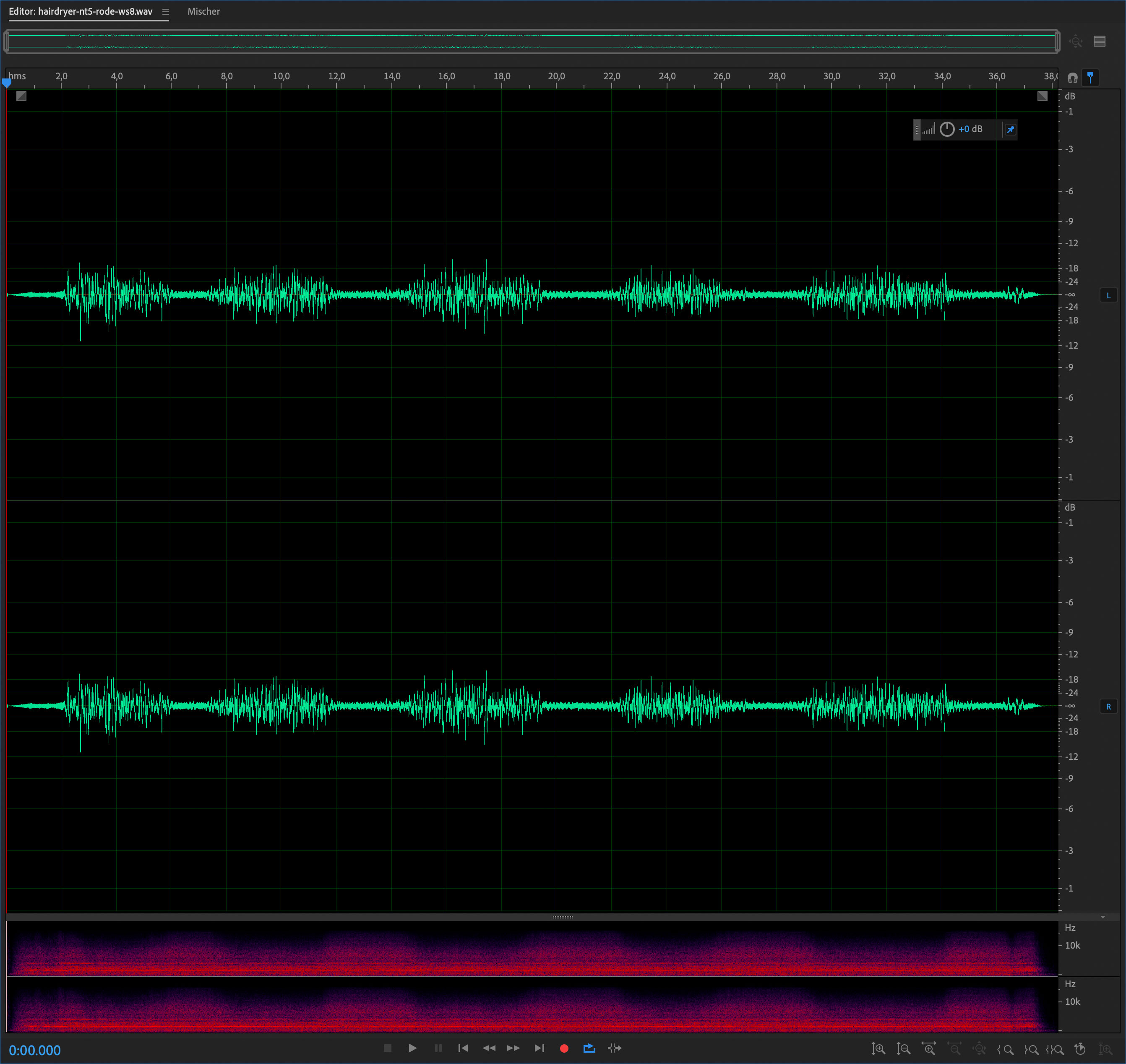Toggle the left channel L button
Viewport: 1126px width, 1064px height.
pyautogui.click(x=1108, y=295)
